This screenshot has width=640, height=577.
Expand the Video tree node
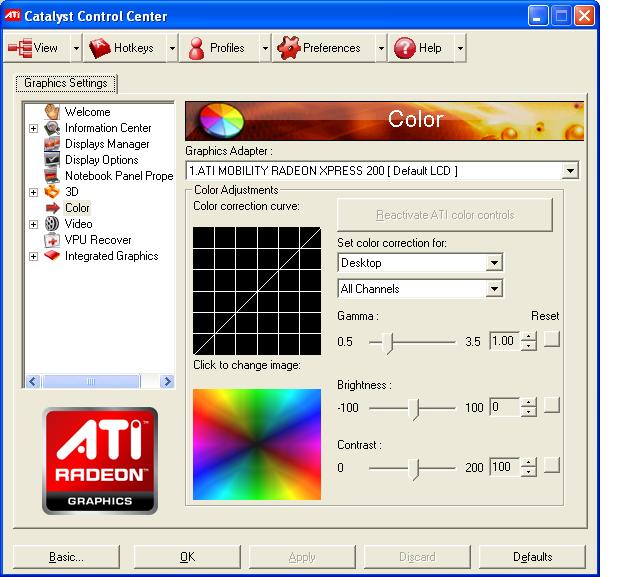tap(33, 224)
